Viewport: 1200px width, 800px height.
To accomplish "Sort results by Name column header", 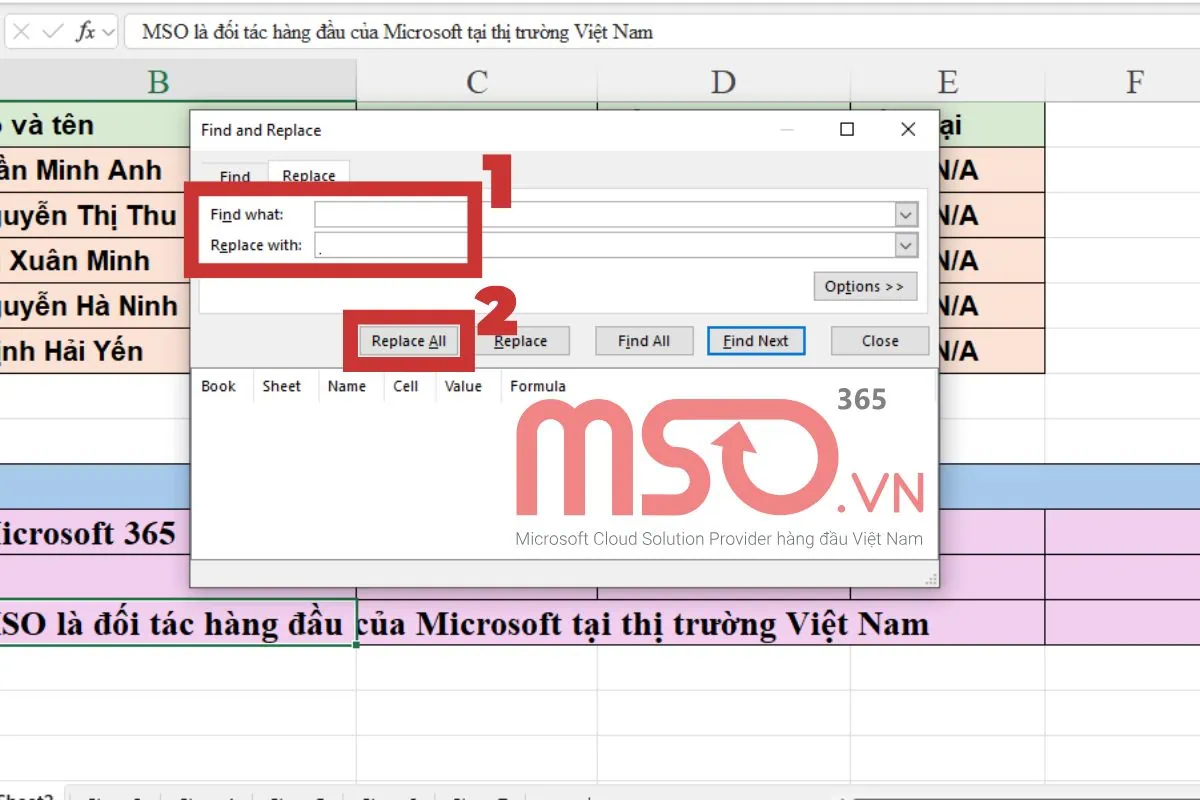I will pos(347,386).
